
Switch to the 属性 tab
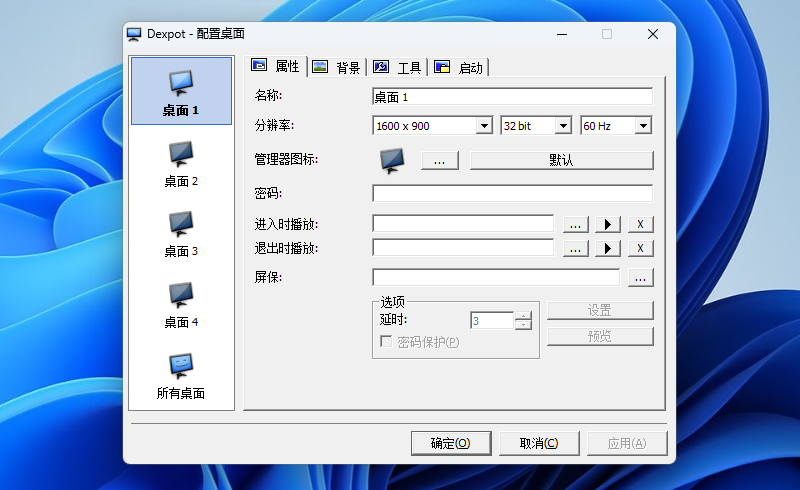point(276,66)
